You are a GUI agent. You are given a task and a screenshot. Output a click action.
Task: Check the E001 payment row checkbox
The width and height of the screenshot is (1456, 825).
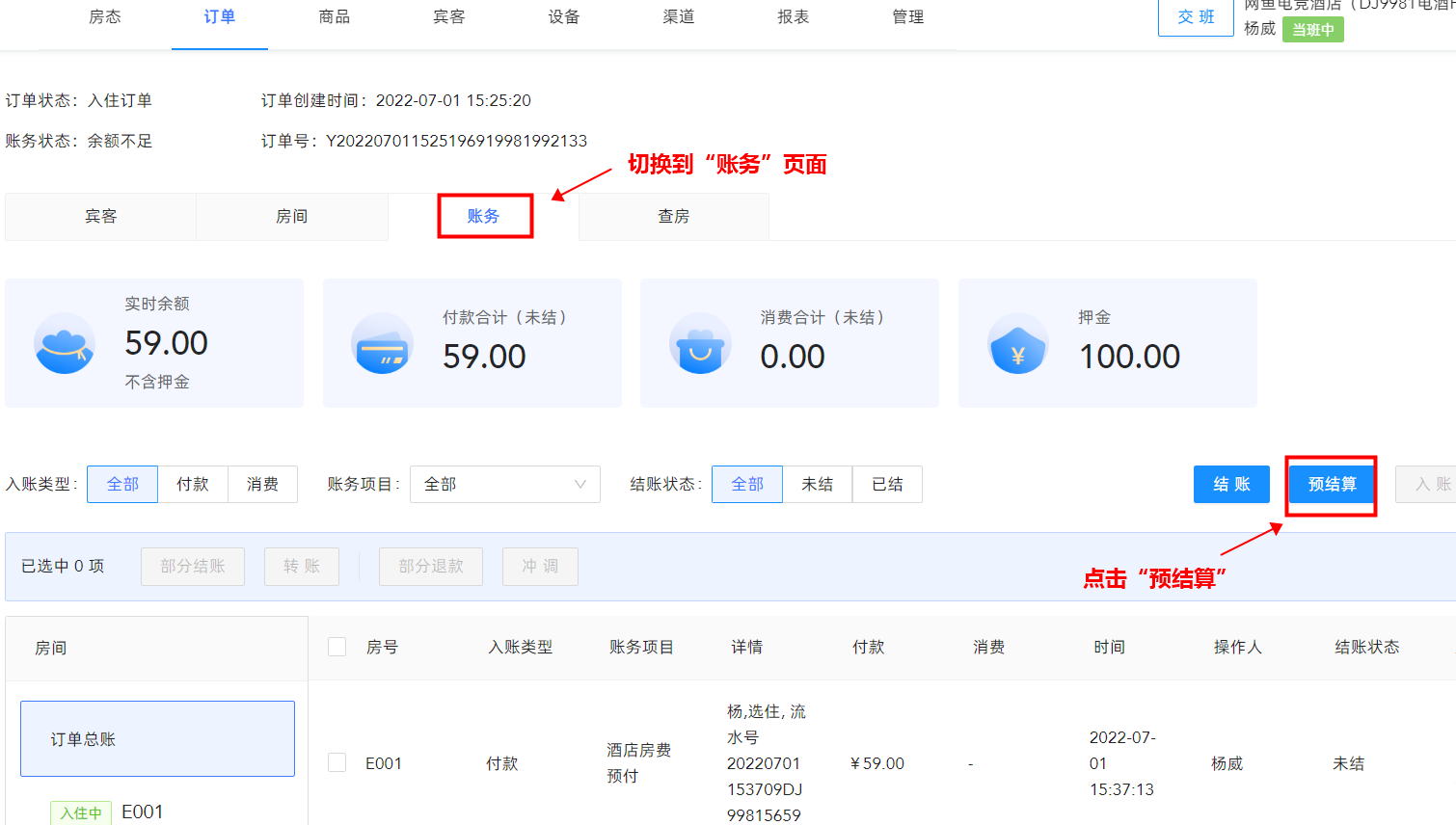click(337, 762)
